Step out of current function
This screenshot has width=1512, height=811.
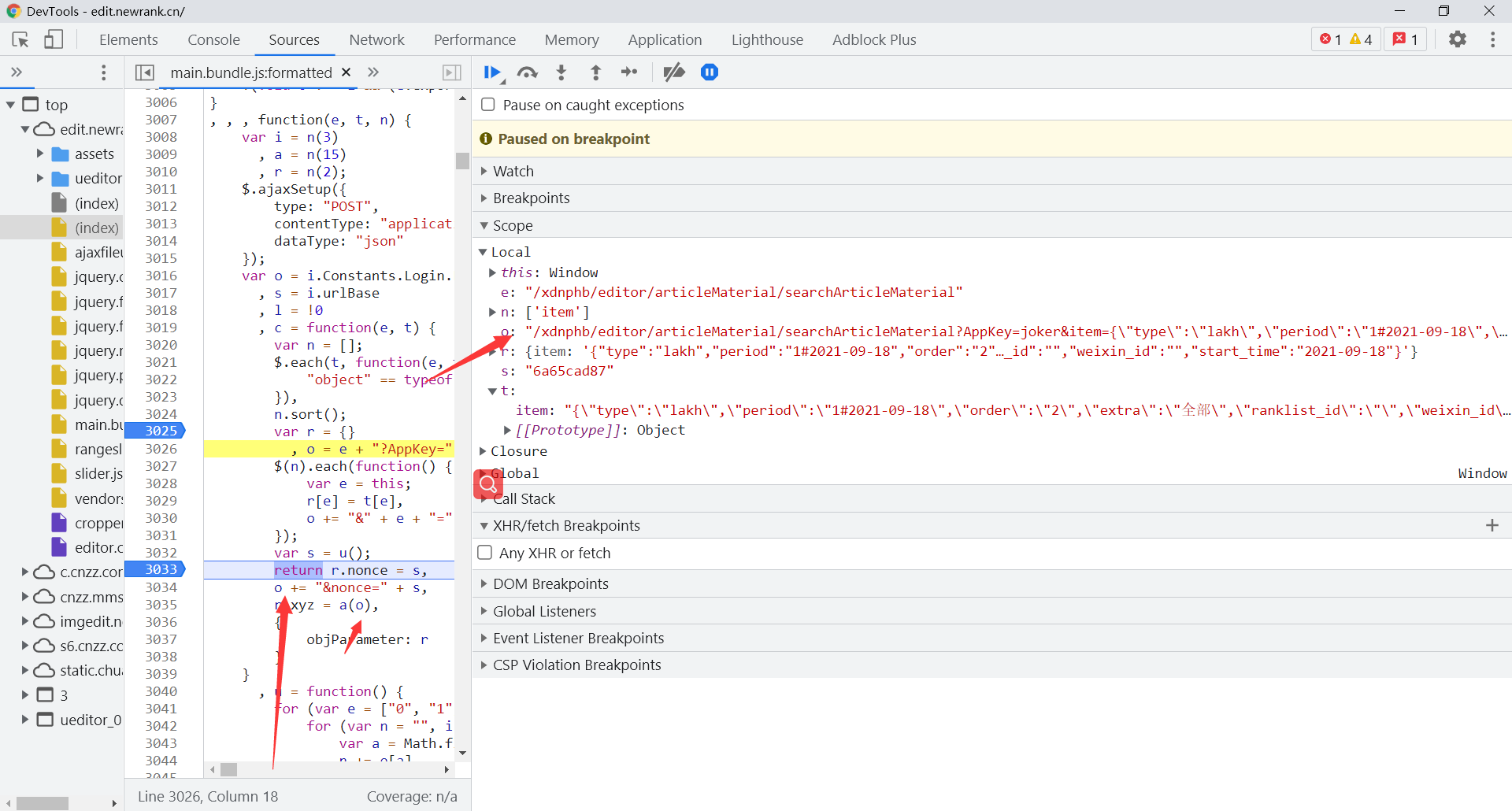click(596, 72)
